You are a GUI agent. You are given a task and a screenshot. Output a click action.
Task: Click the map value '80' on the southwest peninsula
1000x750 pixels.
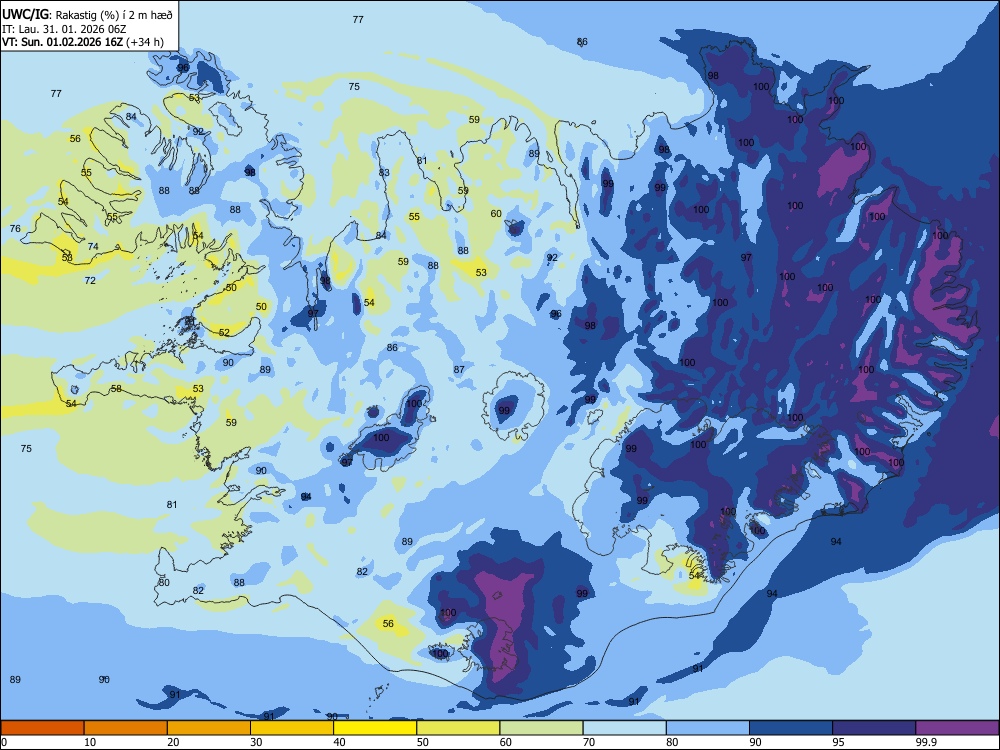coord(165,582)
